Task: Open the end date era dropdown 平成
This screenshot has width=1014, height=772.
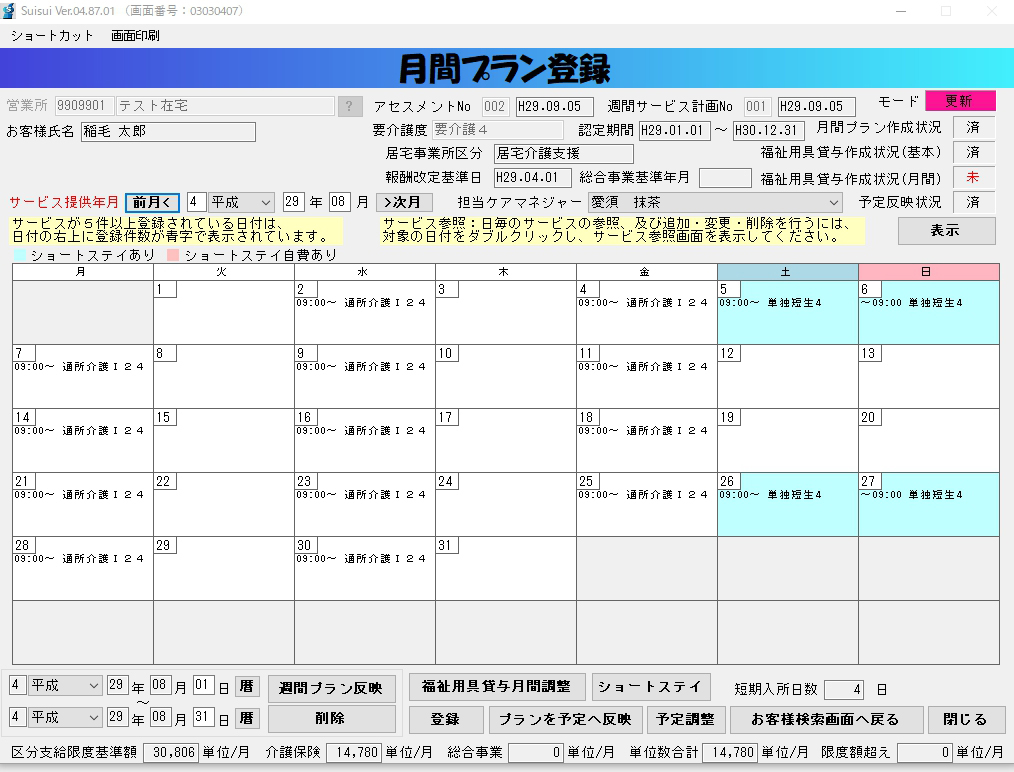Action: point(65,717)
